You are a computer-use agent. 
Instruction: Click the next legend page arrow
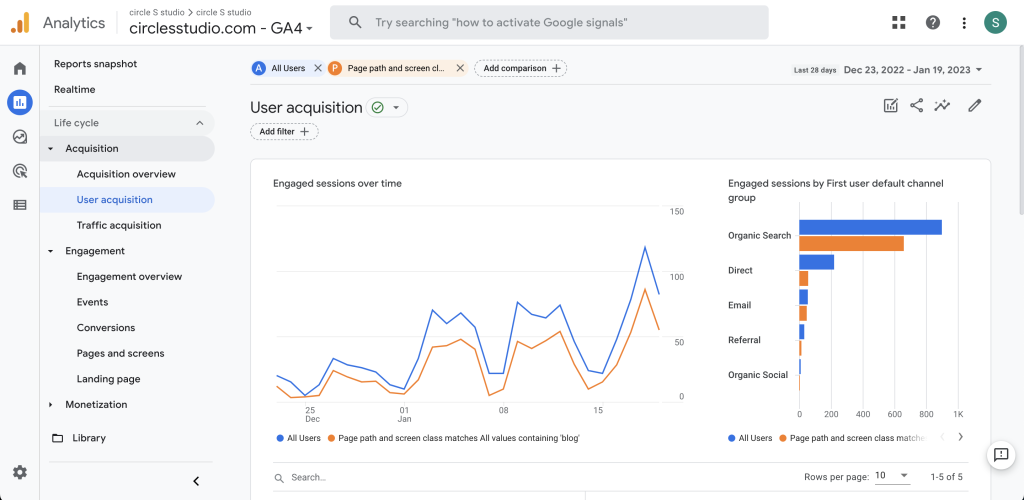pos(960,437)
